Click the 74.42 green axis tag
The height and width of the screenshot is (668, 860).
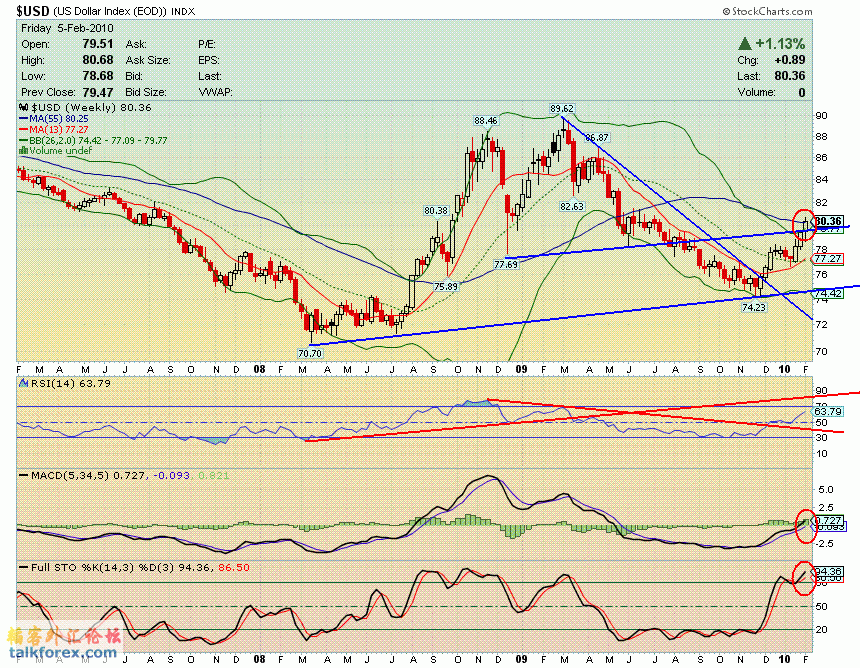click(x=828, y=293)
